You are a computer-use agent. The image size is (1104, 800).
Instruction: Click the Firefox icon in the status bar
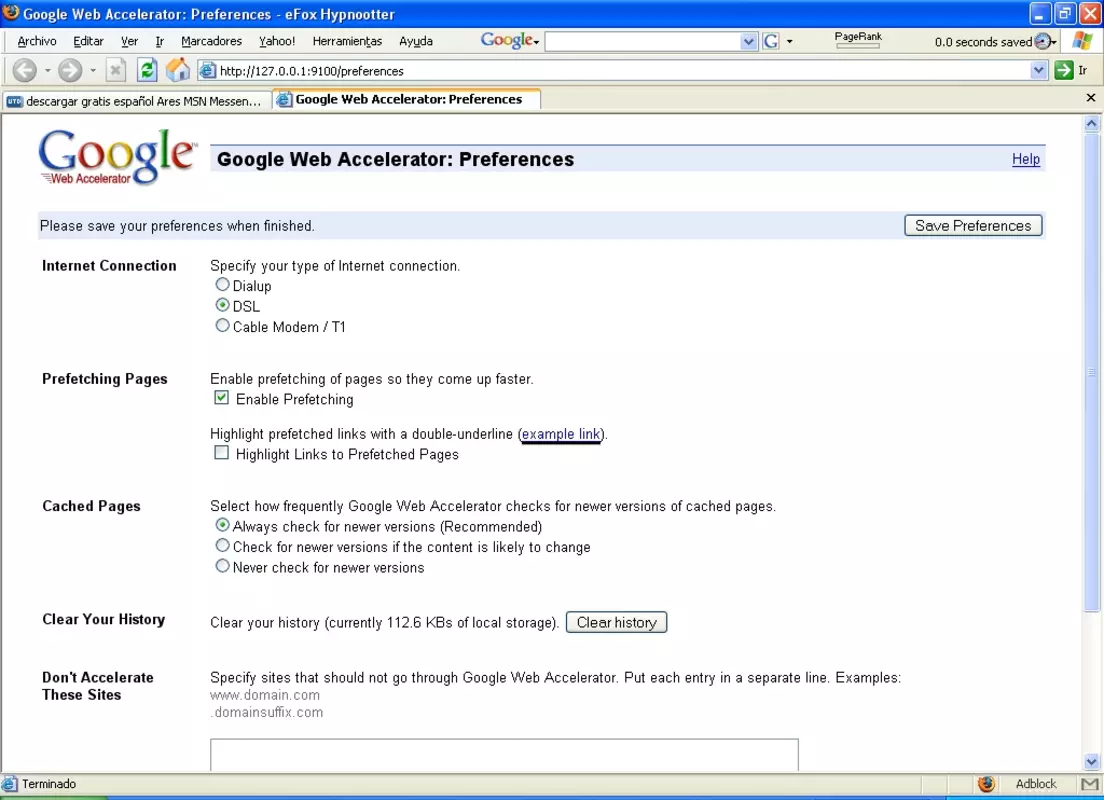coord(986,784)
